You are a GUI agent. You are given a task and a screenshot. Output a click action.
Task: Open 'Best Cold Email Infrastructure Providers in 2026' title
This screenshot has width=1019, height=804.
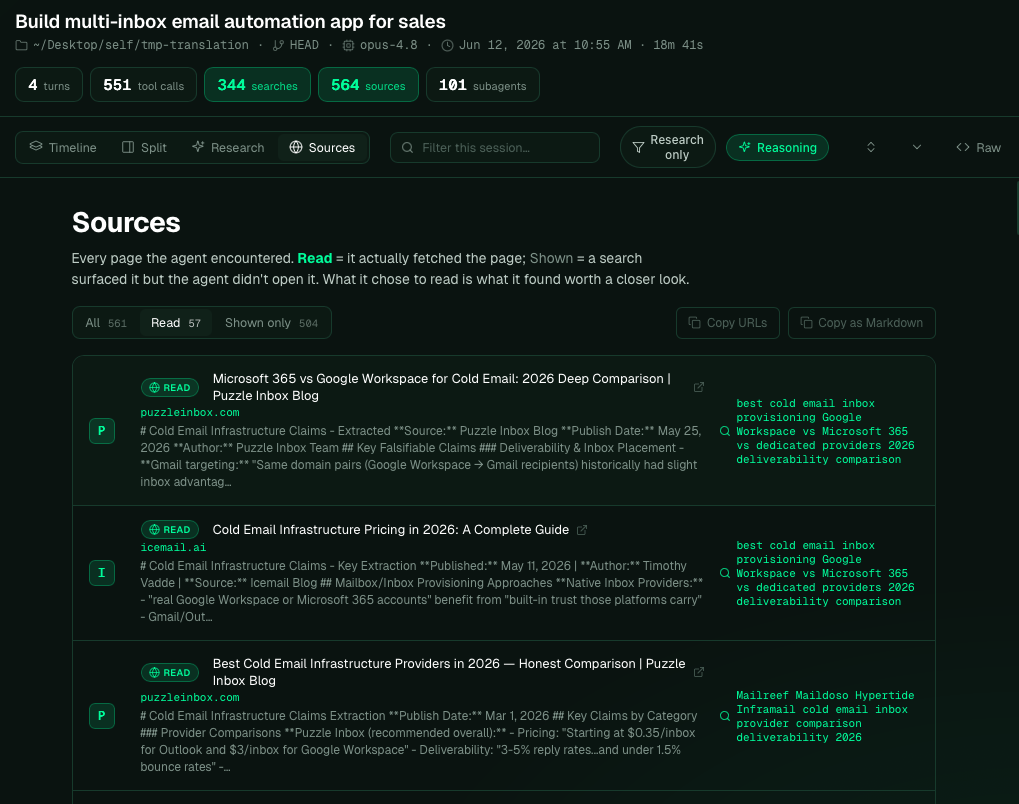(x=448, y=672)
